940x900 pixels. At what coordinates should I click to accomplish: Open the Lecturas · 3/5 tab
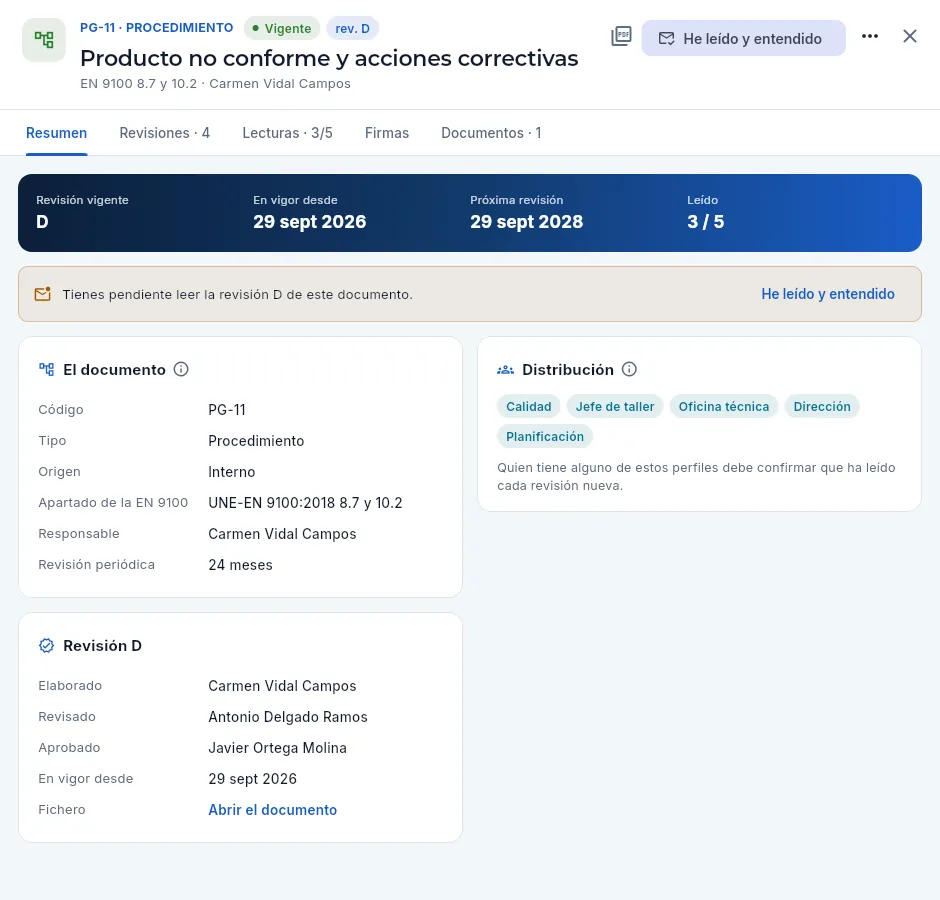coord(287,133)
